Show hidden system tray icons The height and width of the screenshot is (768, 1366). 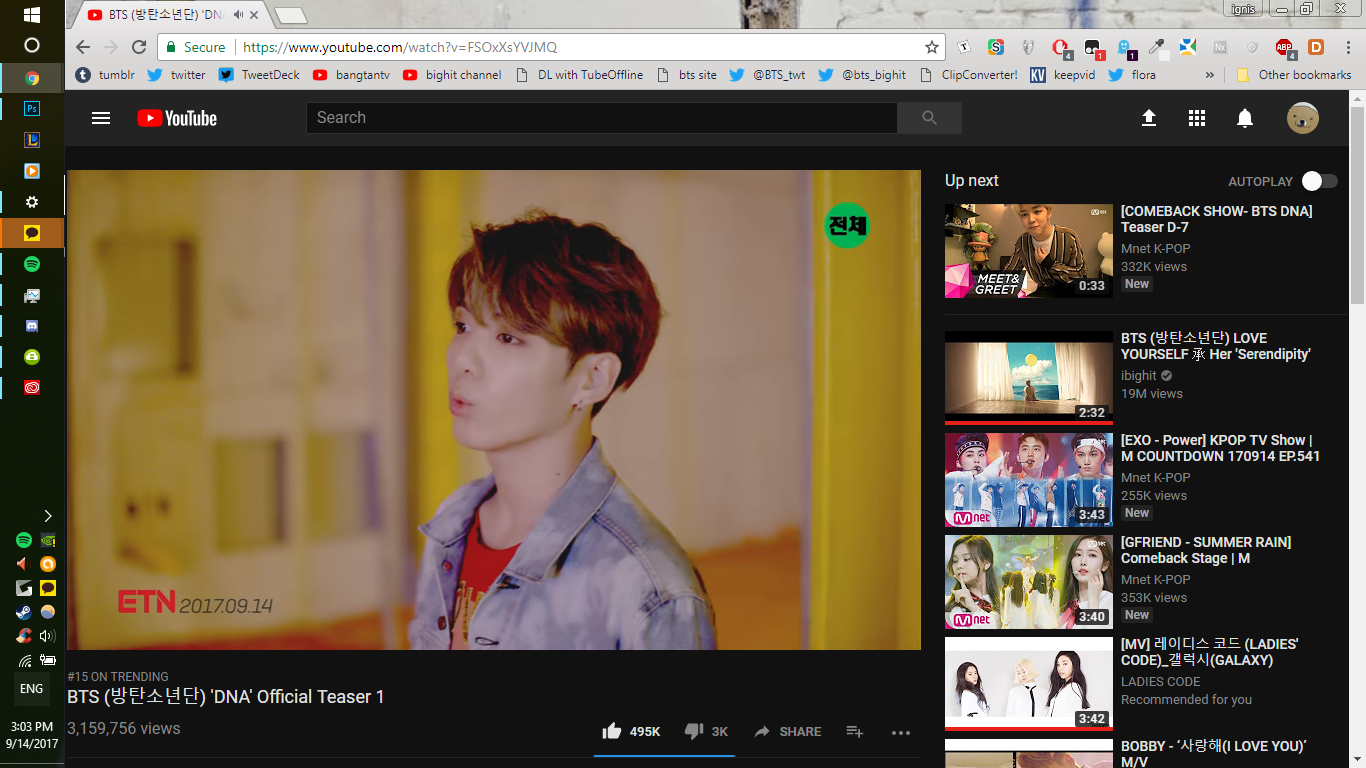pos(47,516)
